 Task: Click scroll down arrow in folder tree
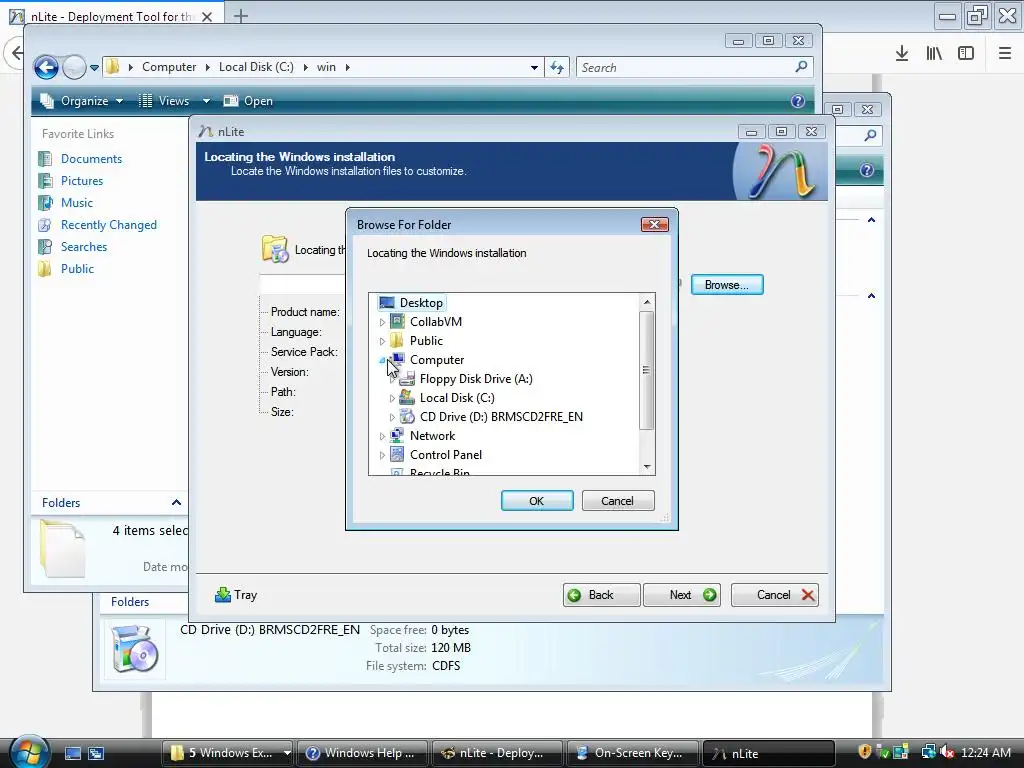coord(647,466)
